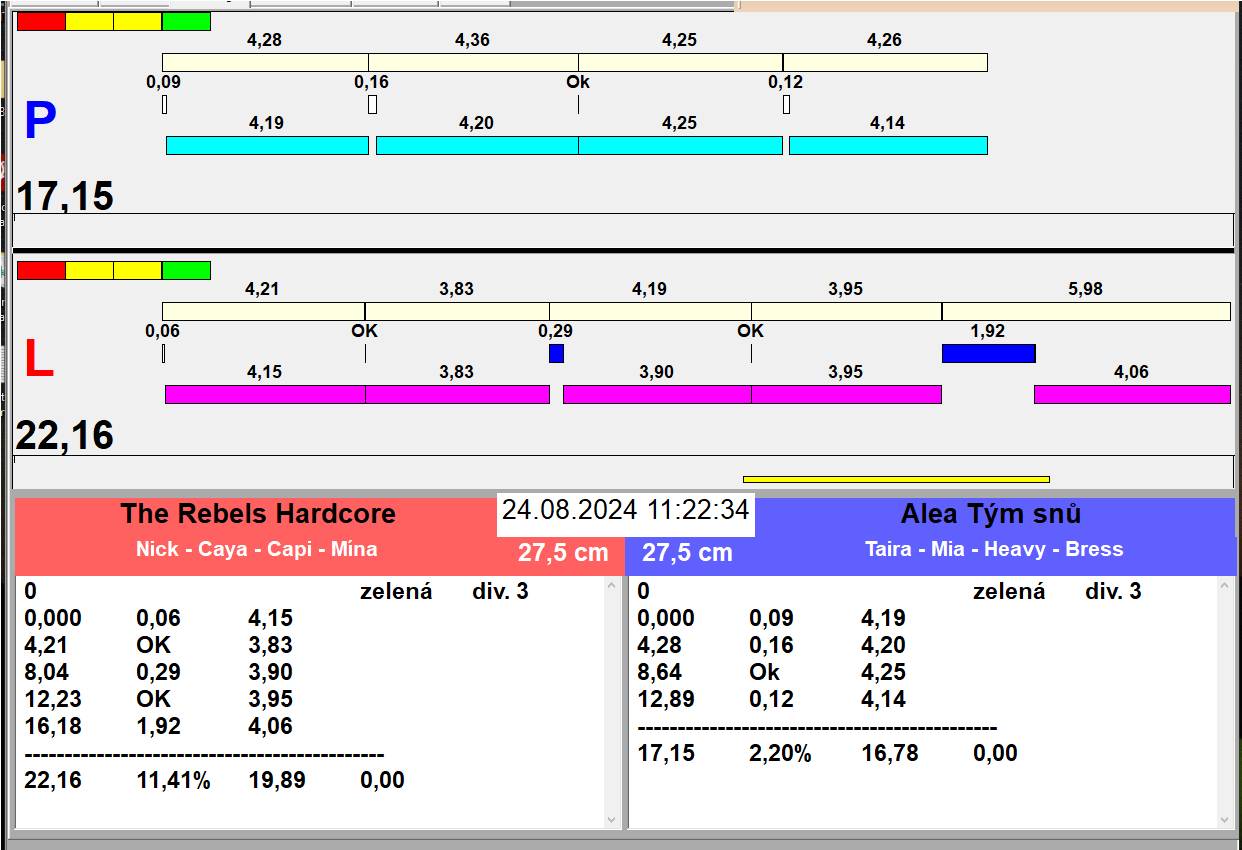
Task: Click the green start light in lane P
Action: pos(186,22)
